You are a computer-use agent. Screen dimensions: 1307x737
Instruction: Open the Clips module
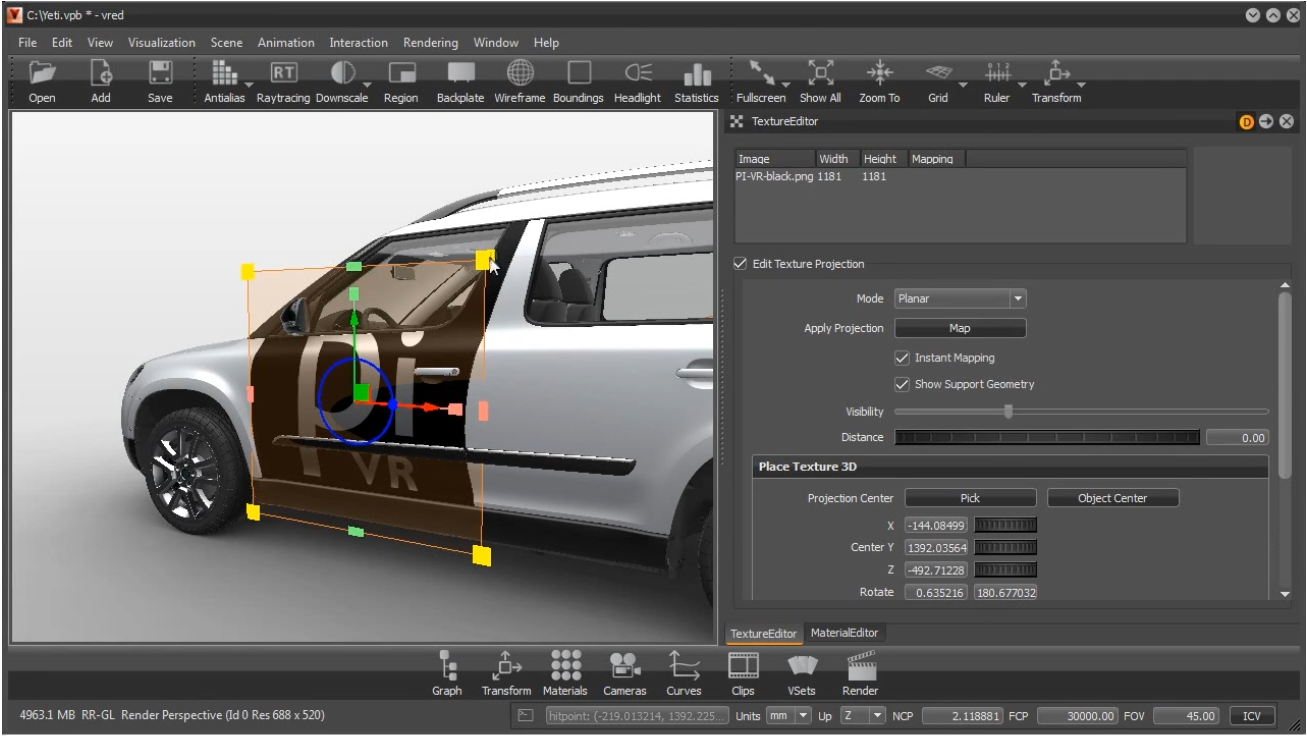(743, 665)
